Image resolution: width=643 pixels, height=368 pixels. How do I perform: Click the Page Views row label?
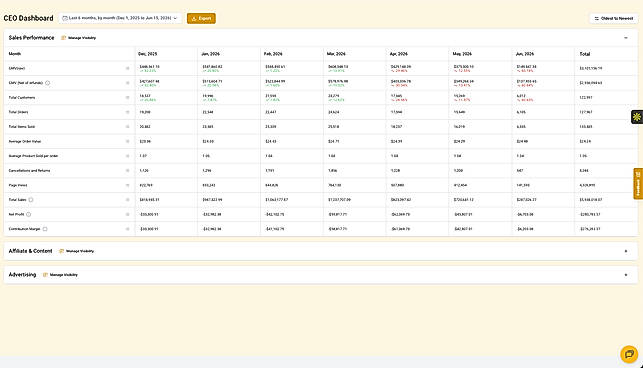[18, 185]
